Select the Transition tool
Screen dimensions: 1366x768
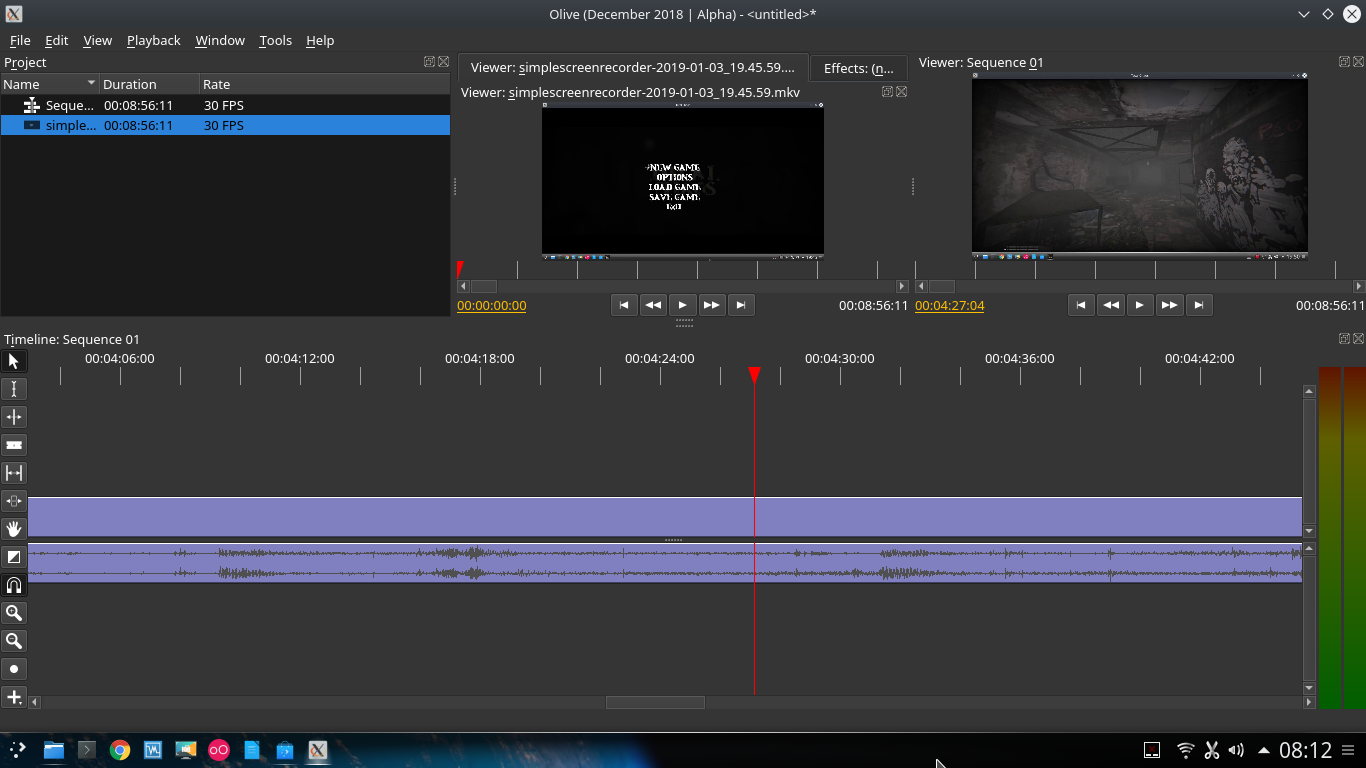coord(14,557)
